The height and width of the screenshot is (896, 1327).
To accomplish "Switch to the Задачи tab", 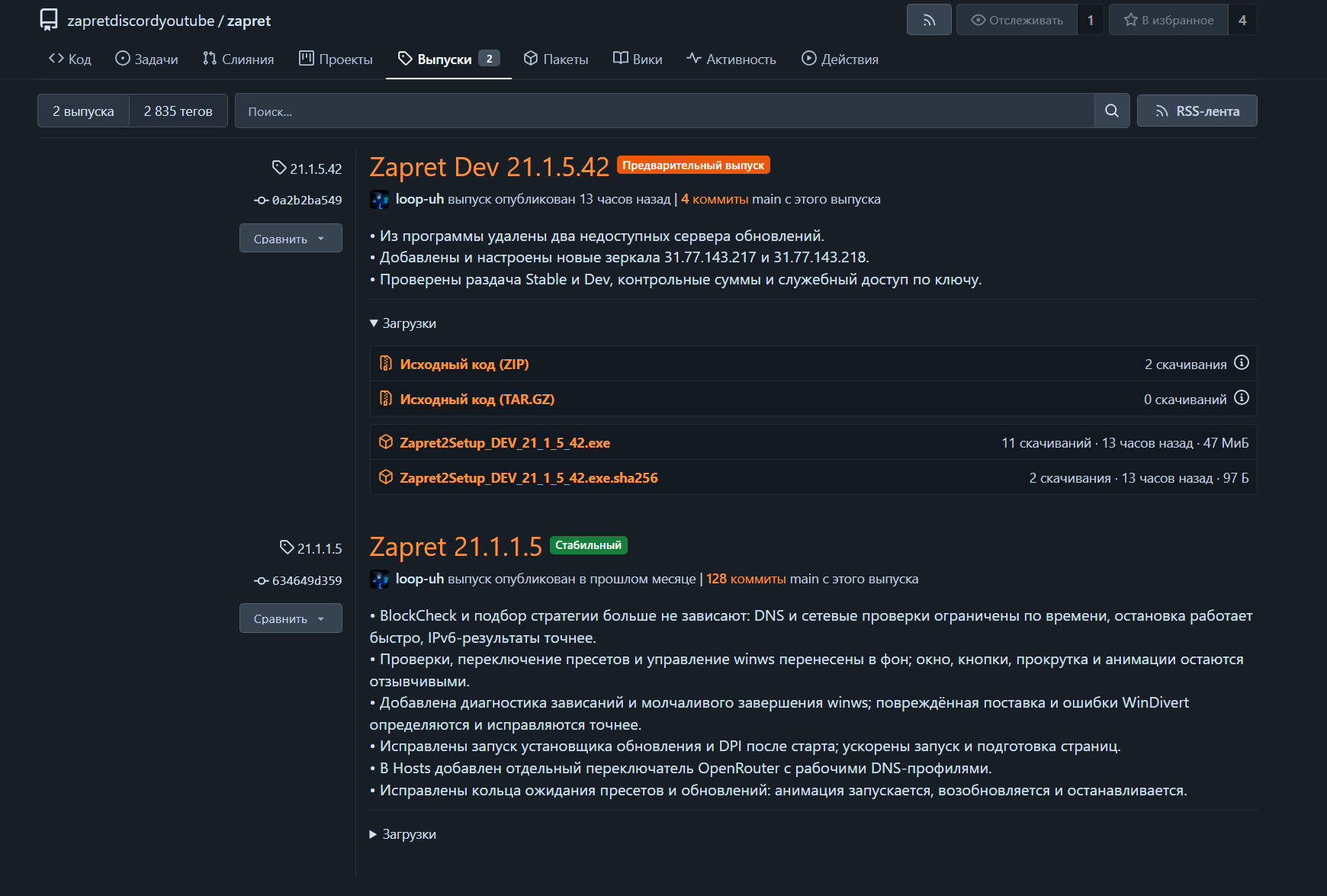I will 146,59.
